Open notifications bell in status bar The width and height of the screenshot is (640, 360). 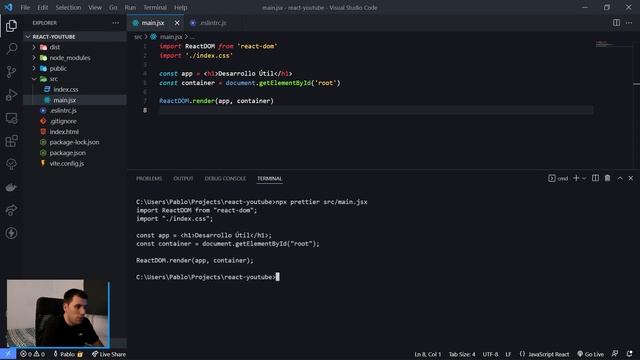pos(629,354)
